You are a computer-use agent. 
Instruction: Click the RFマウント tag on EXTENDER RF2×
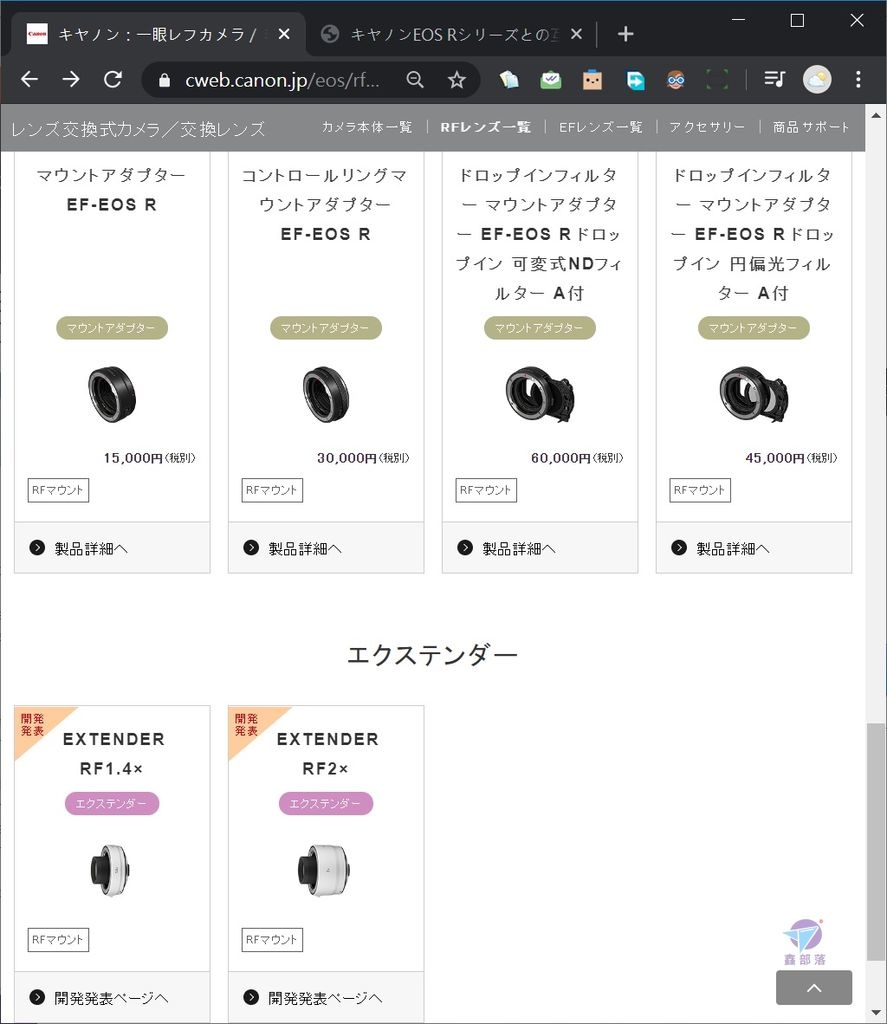pos(272,940)
